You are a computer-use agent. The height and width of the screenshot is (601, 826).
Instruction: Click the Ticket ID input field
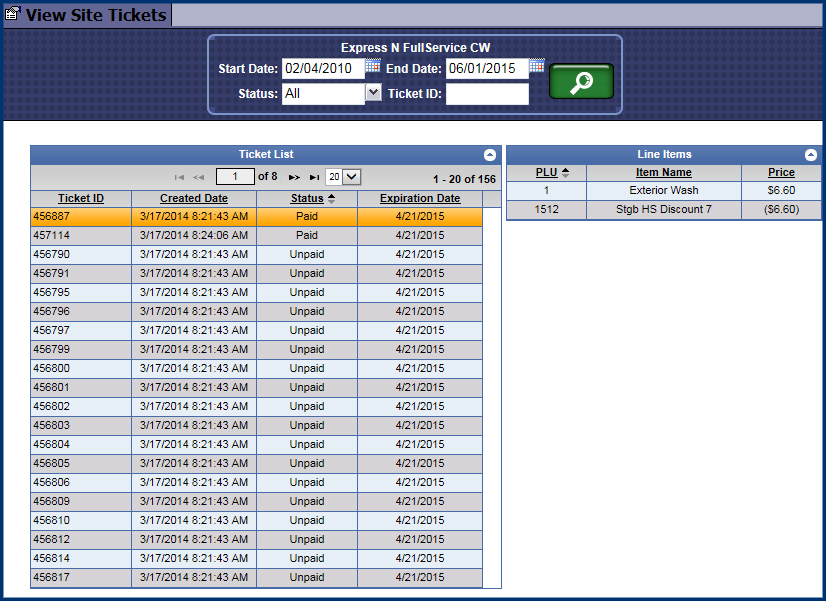[x=487, y=94]
